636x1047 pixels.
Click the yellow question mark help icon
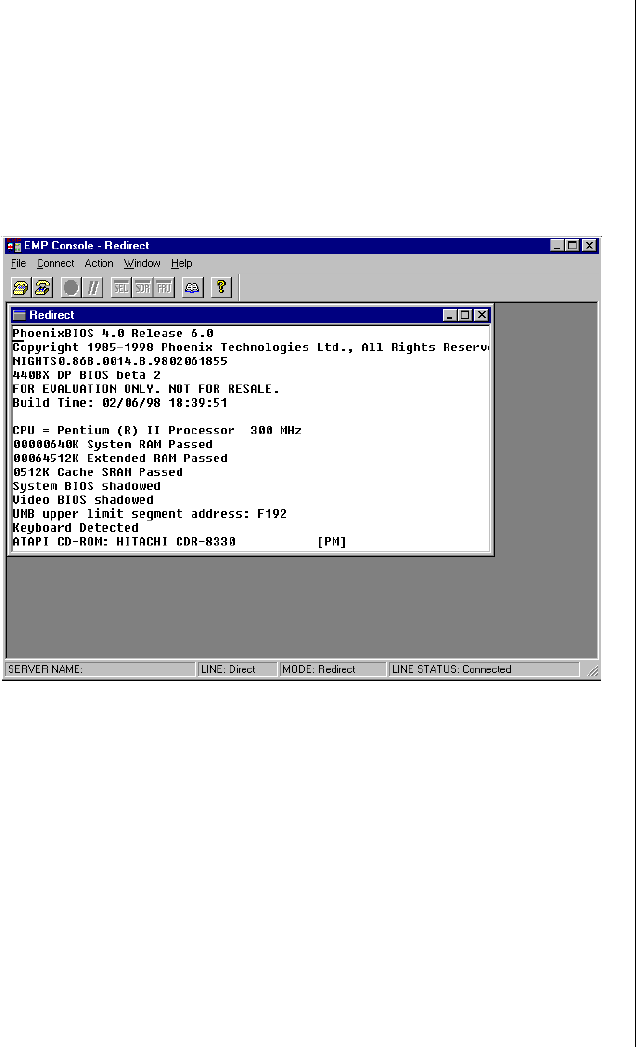[221, 288]
